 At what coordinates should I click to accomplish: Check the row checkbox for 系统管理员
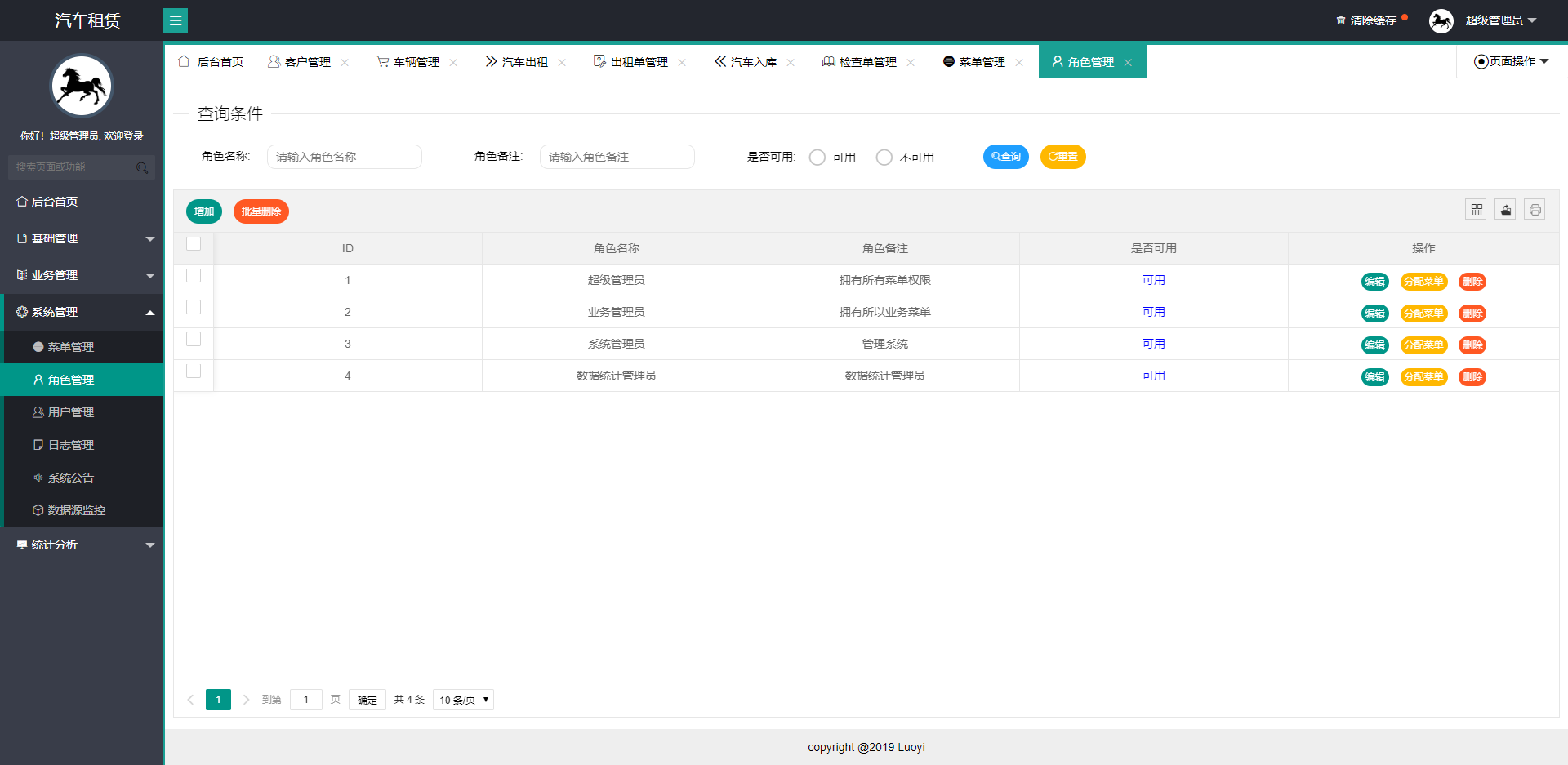click(194, 339)
